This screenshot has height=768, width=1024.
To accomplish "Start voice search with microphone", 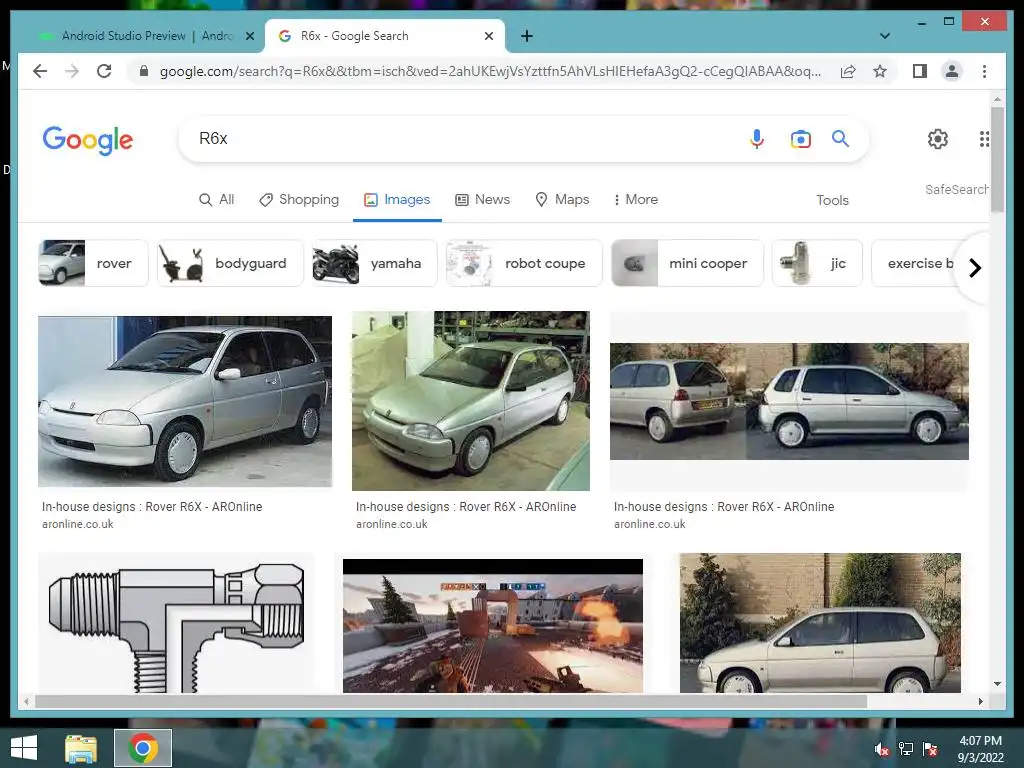I will (757, 138).
